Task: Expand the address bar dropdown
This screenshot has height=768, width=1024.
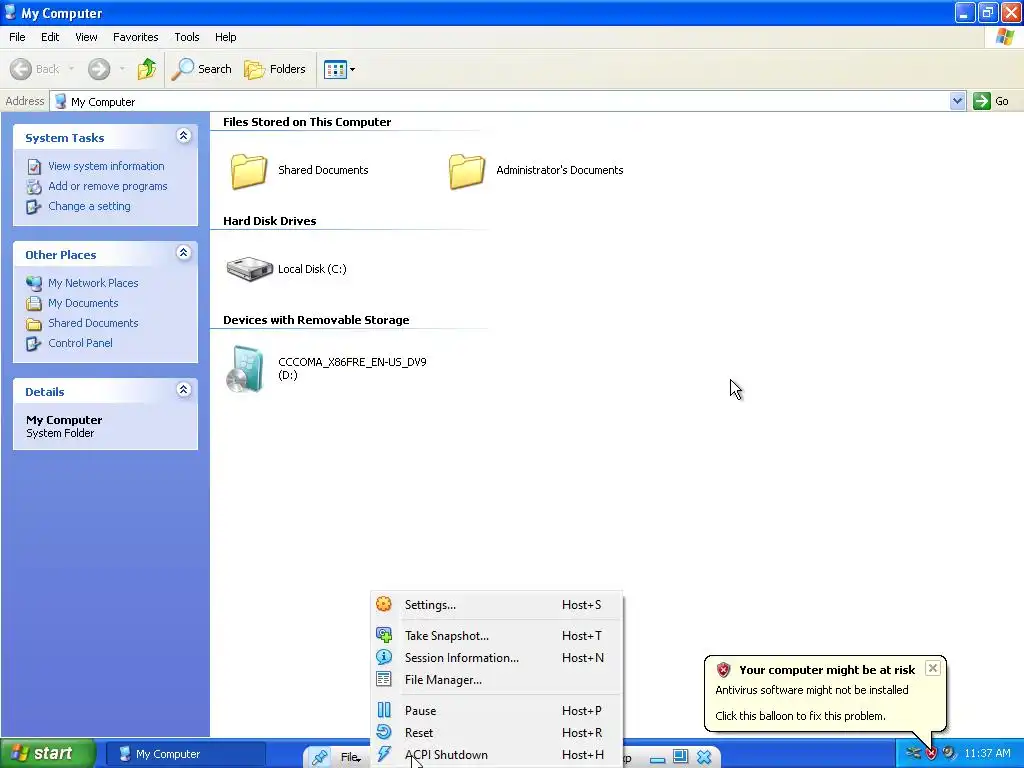Action: coord(957,101)
